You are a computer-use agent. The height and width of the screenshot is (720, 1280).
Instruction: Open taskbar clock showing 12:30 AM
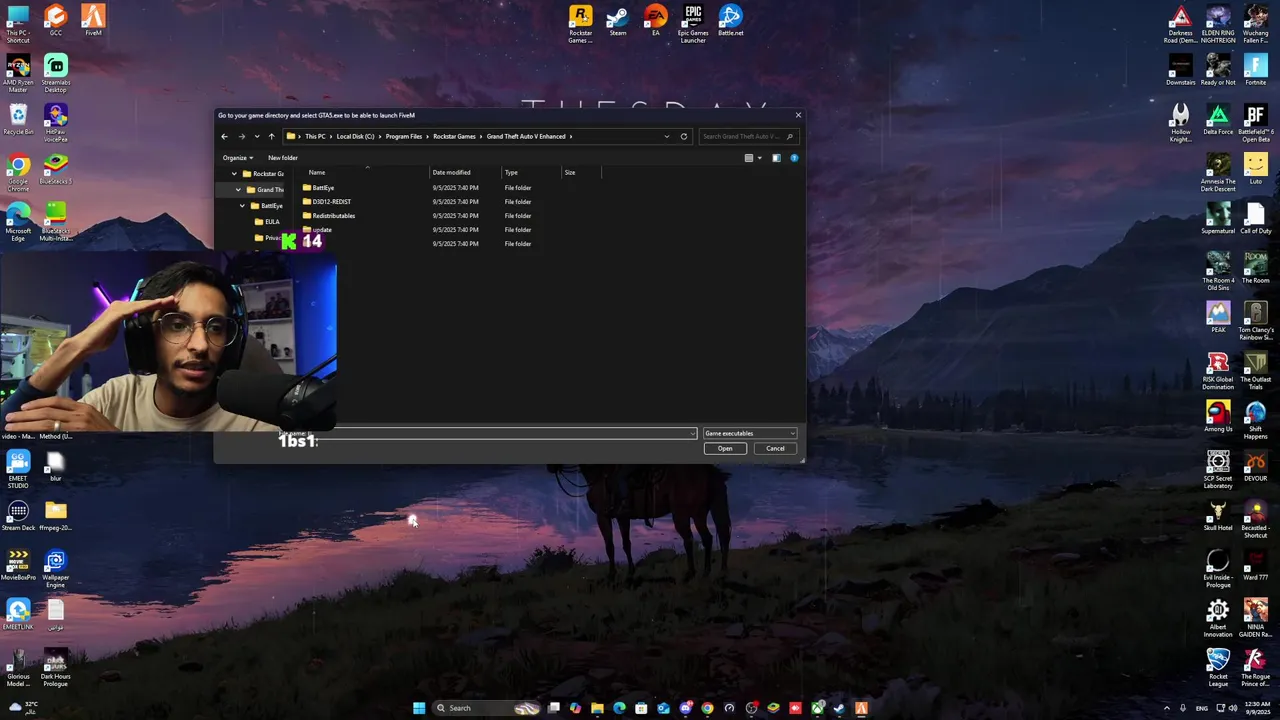(x=1258, y=708)
